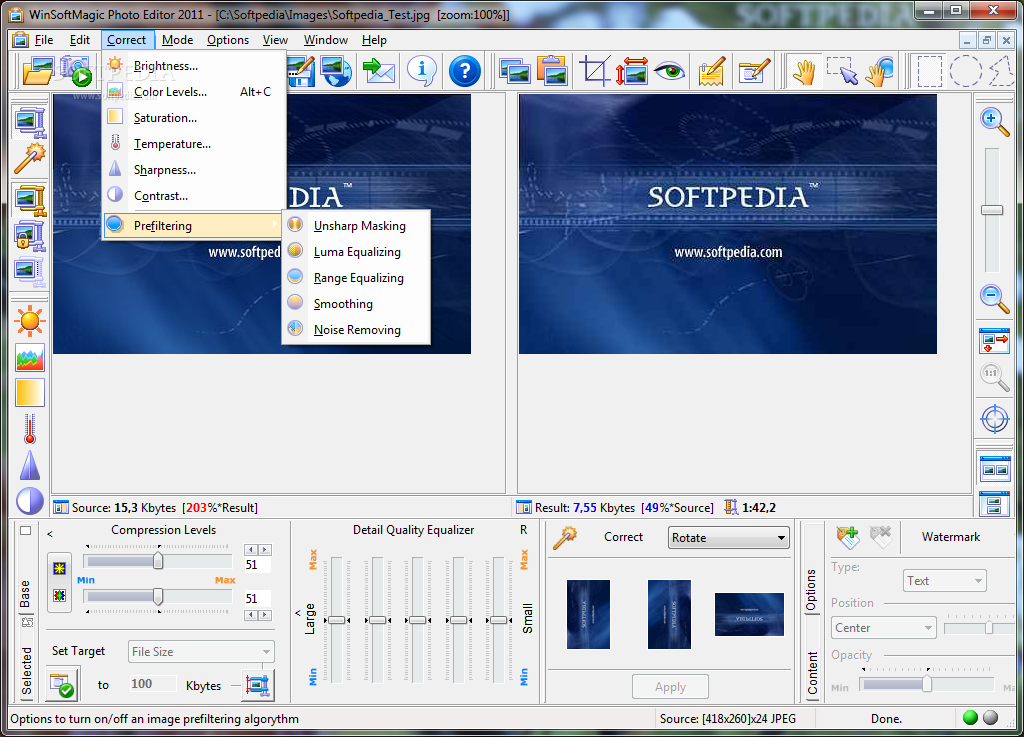Click the info speech bubble icon

422,71
